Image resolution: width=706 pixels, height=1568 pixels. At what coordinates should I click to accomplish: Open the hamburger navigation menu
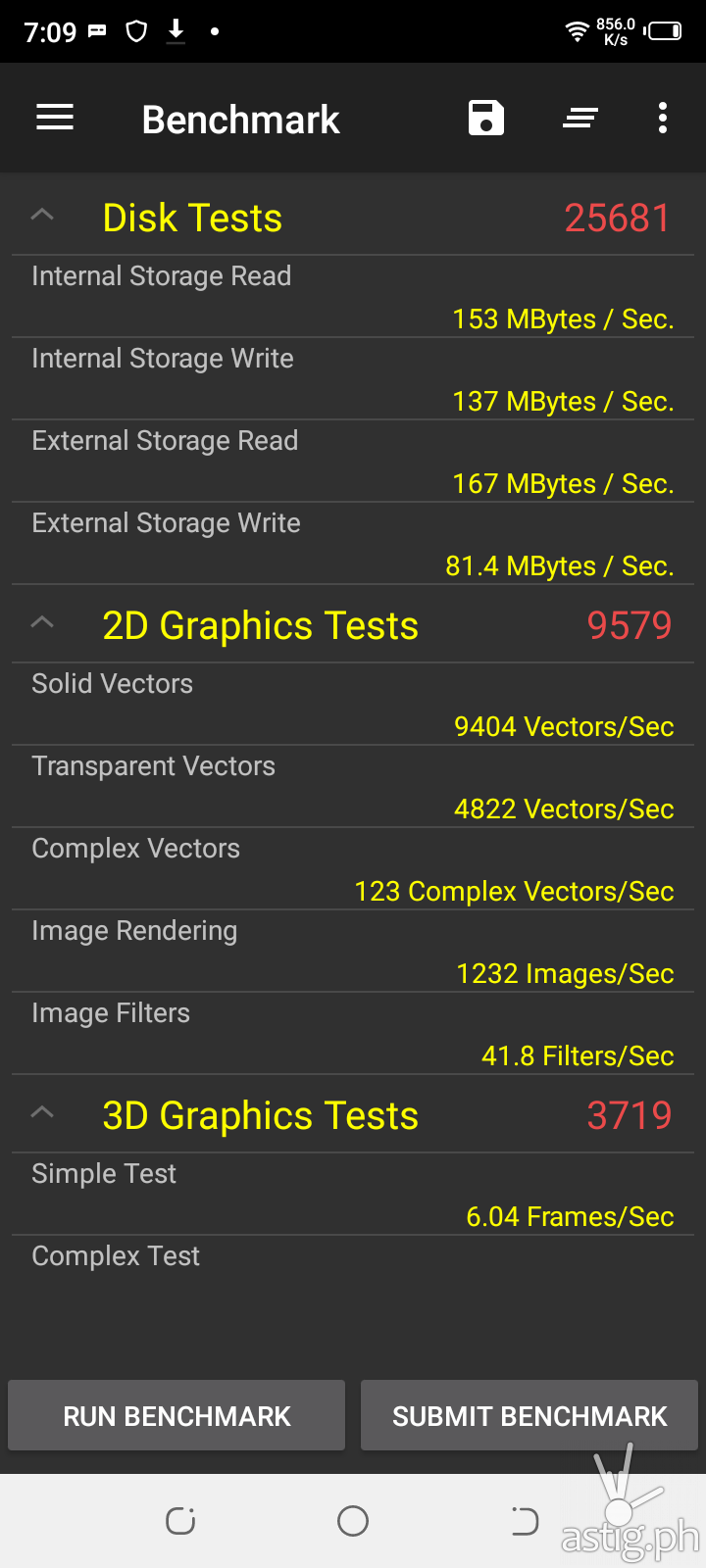click(55, 119)
